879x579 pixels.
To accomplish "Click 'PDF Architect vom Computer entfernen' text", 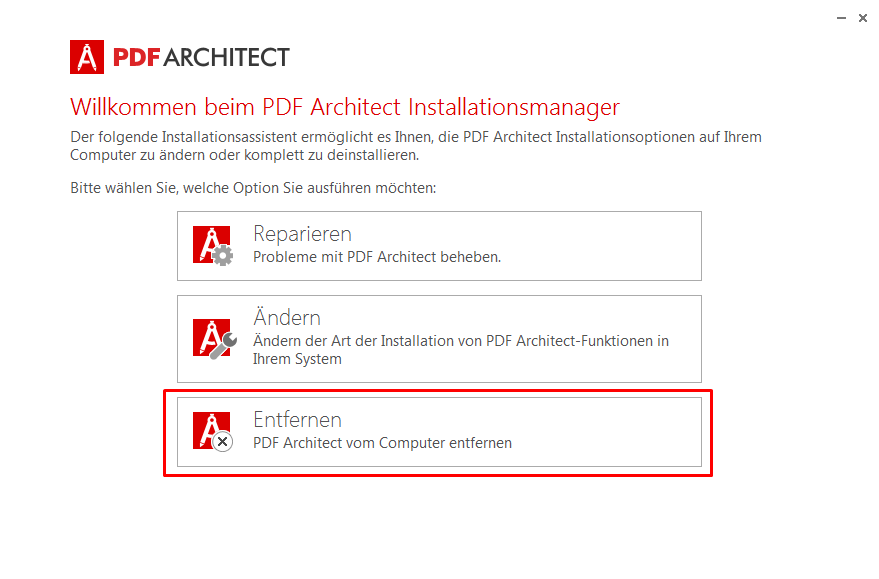I will 382,442.
